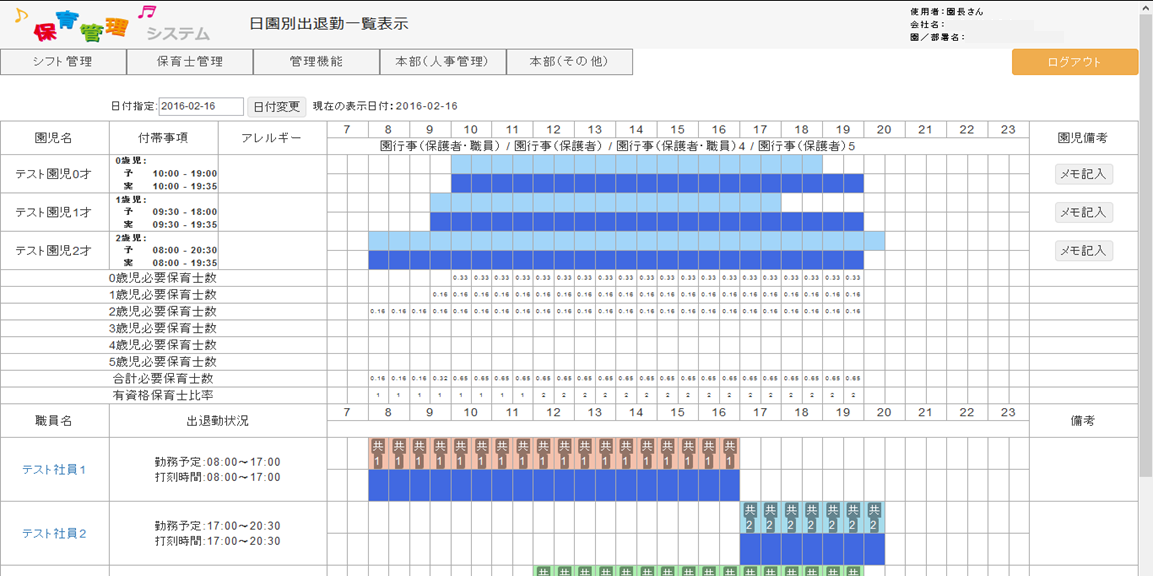1153x576 pixels.
Task: Click the 日付指定 date input field
Action: pyautogui.click(x=201, y=107)
